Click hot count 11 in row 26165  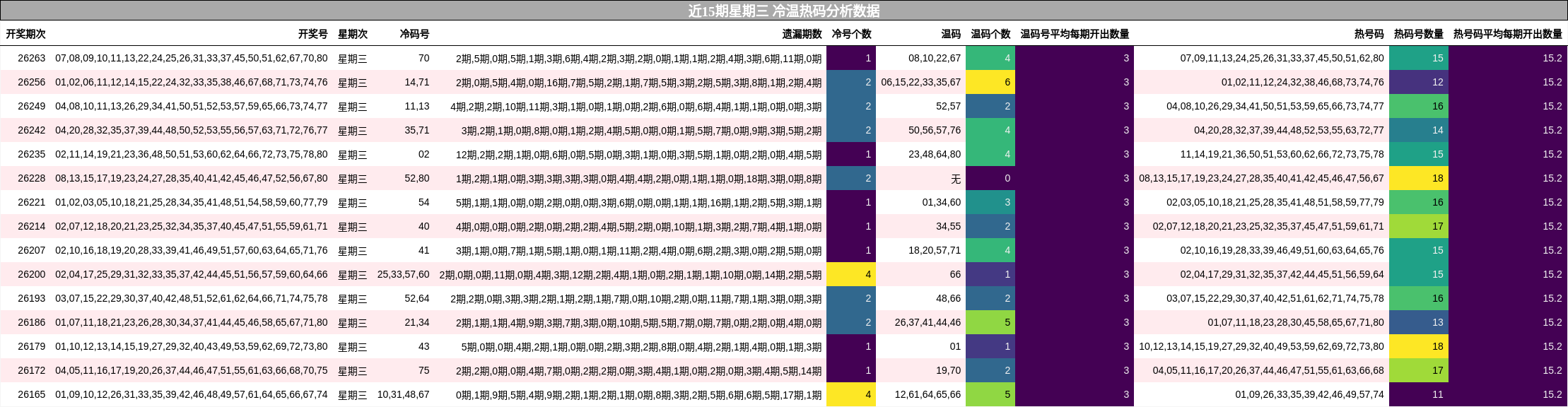(1419, 394)
